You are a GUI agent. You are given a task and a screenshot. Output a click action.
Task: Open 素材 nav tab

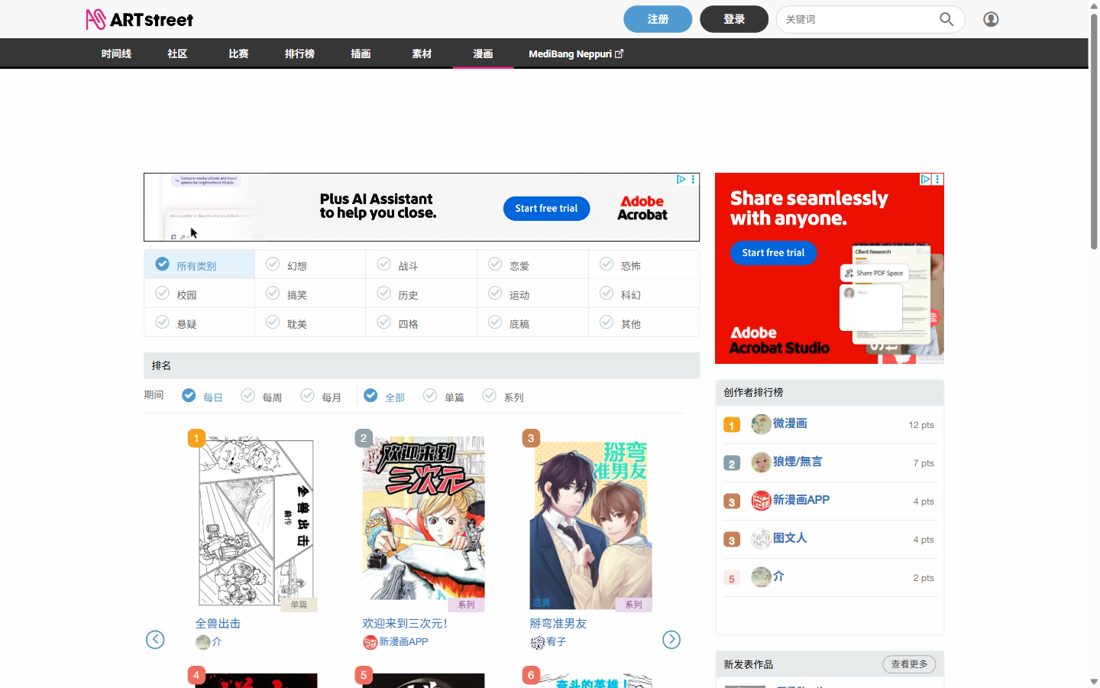[x=422, y=54]
